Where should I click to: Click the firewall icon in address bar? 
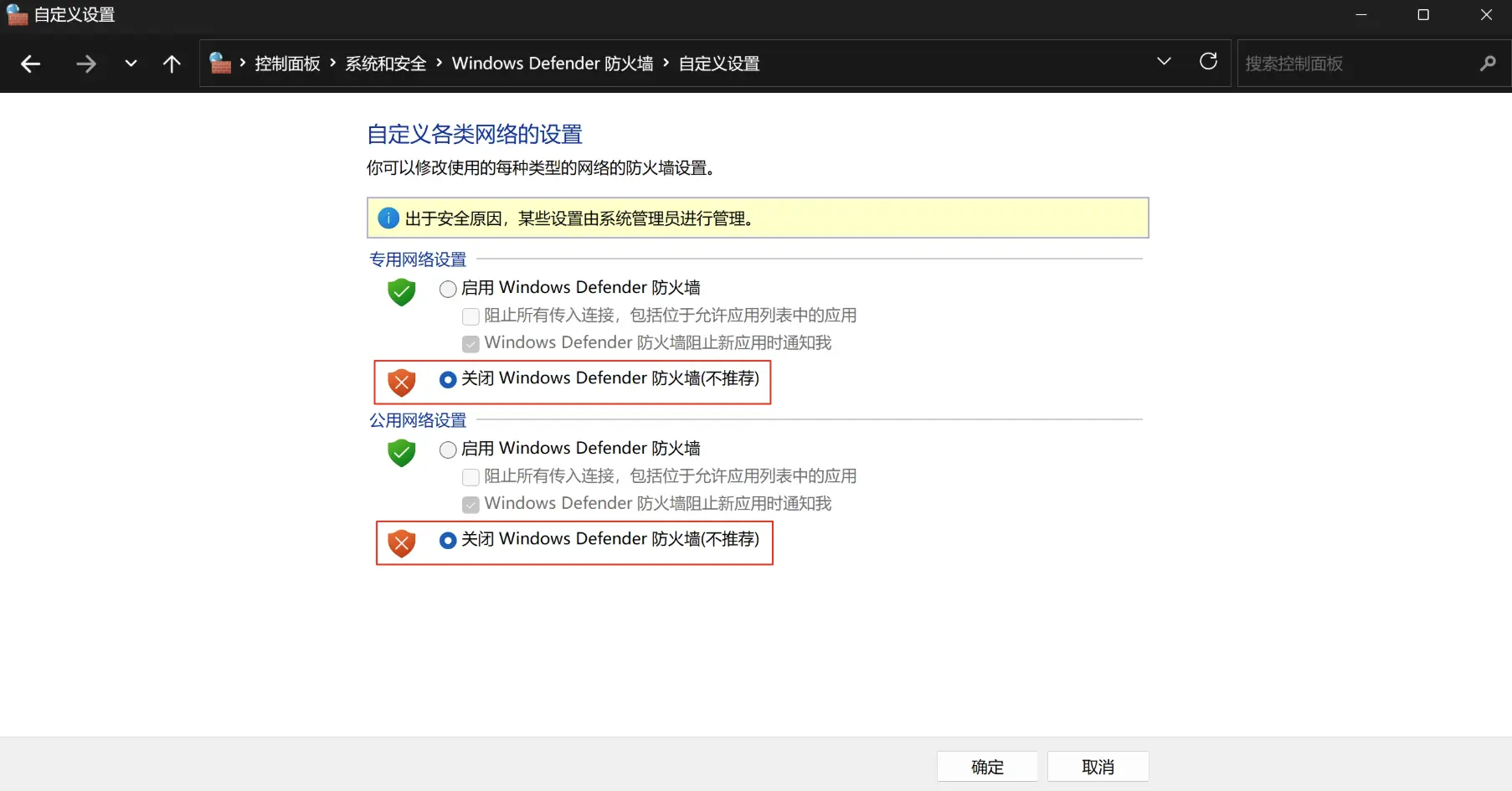tap(220, 64)
